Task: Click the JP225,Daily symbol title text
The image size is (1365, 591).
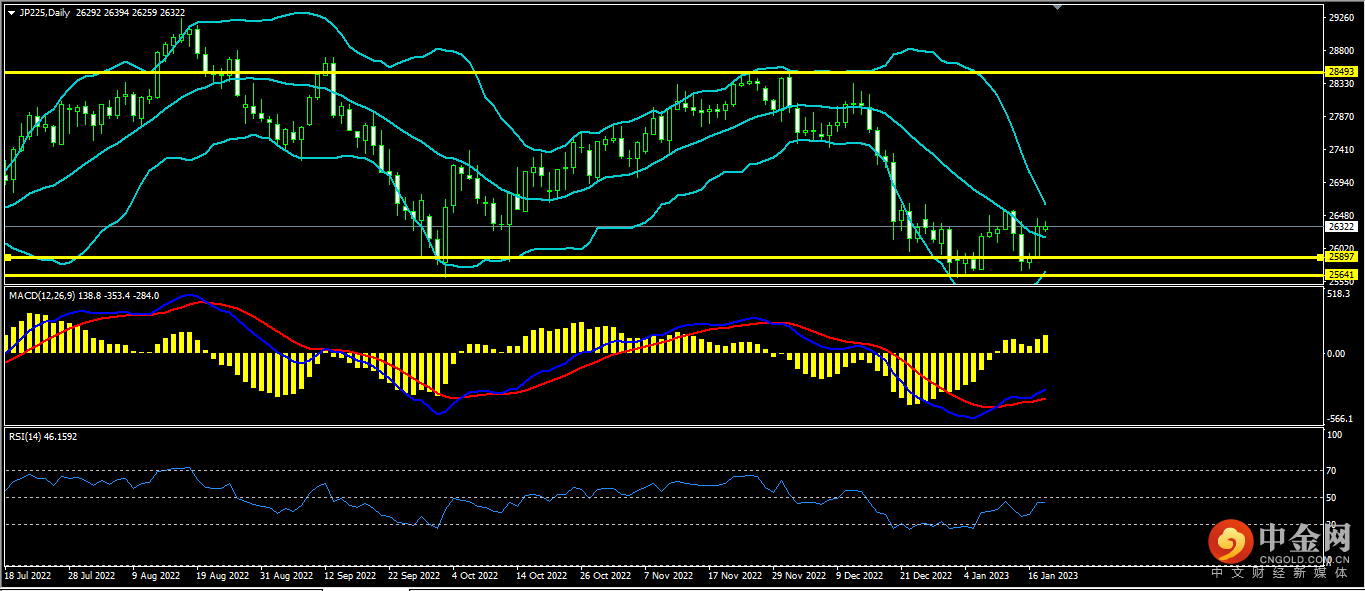Action: tap(45, 13)
